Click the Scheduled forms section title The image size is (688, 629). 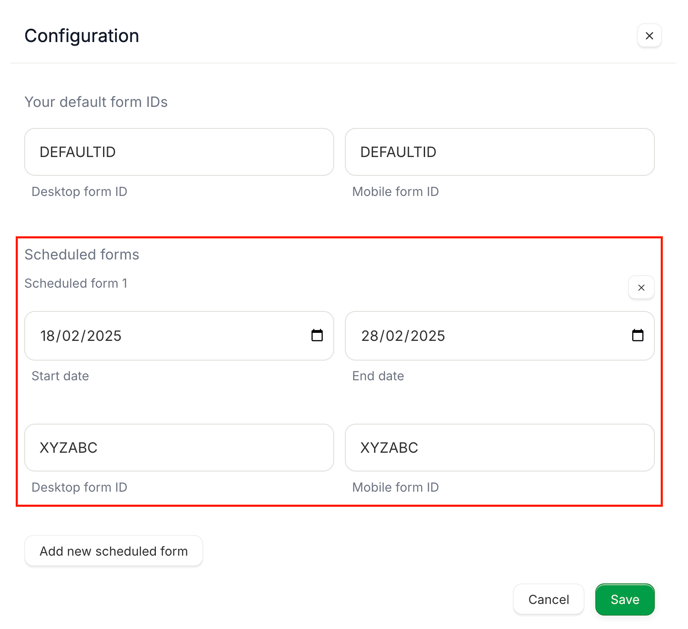[x=82, y=254]
